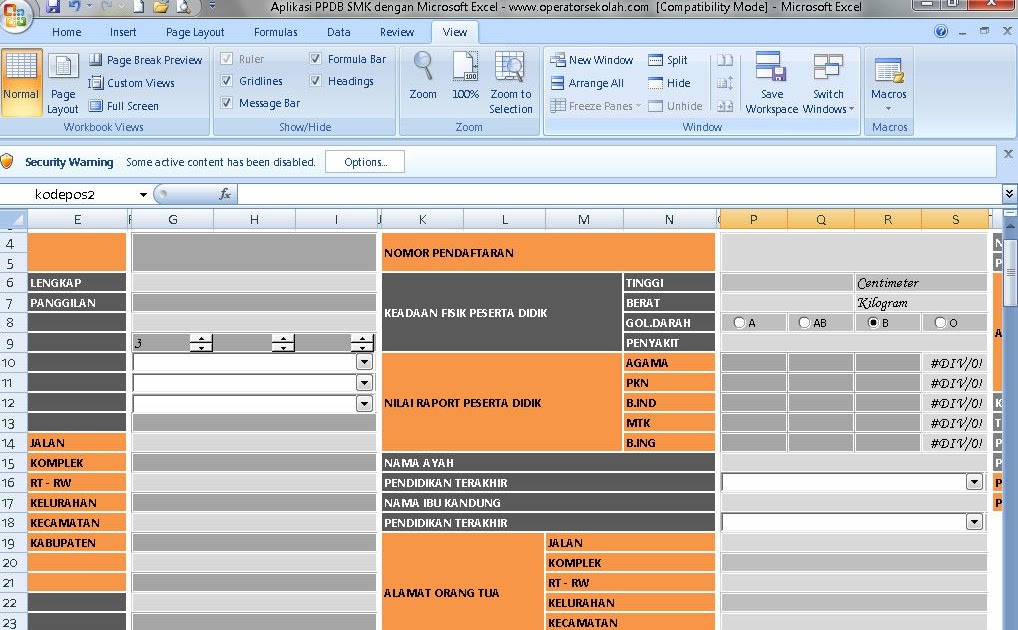Select blood type B radio button
The width and height of the screenshot is (1018, 630).
click(x=873, y=322)
